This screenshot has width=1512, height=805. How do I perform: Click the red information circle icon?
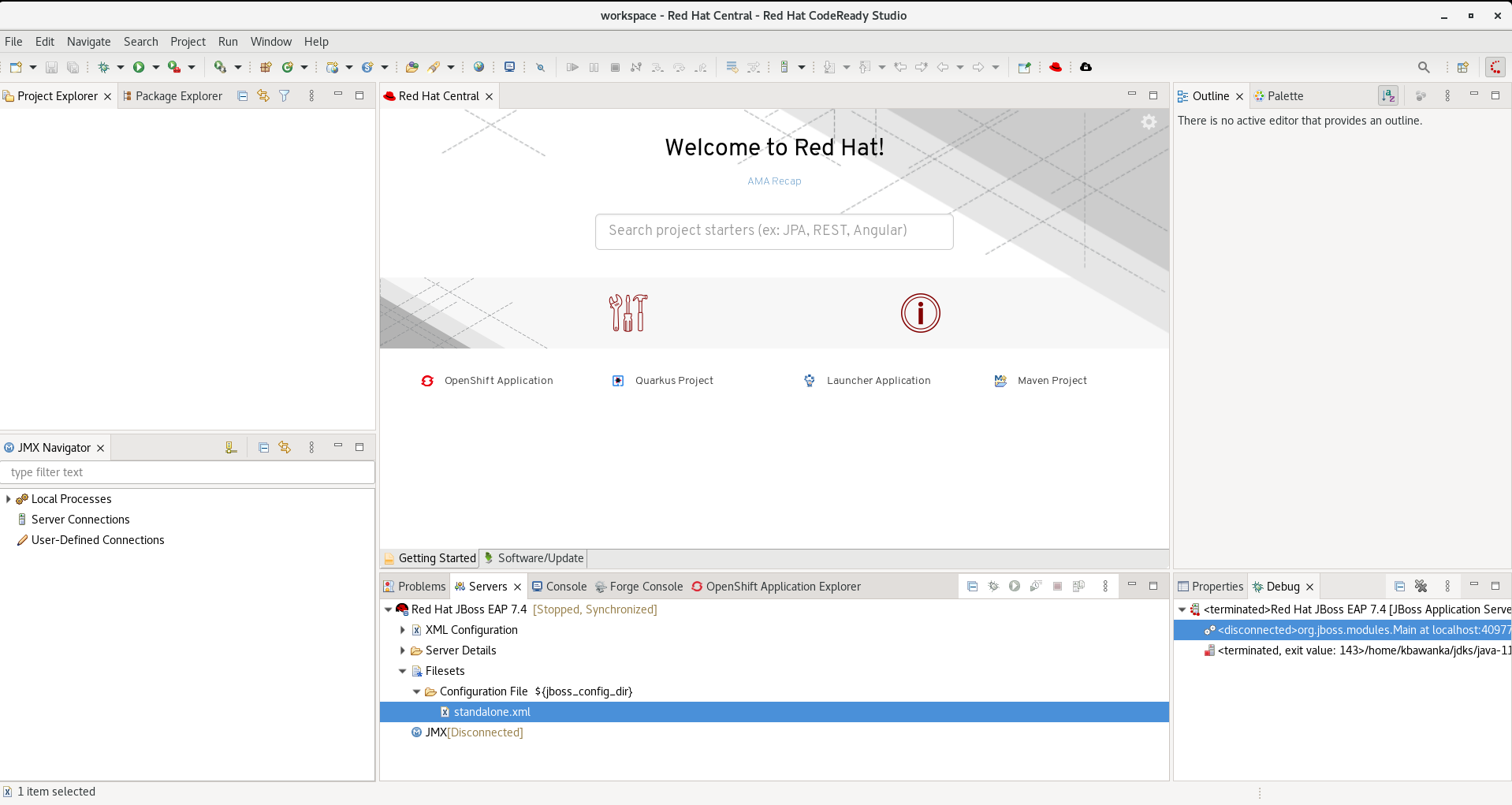tap(920, 313)
